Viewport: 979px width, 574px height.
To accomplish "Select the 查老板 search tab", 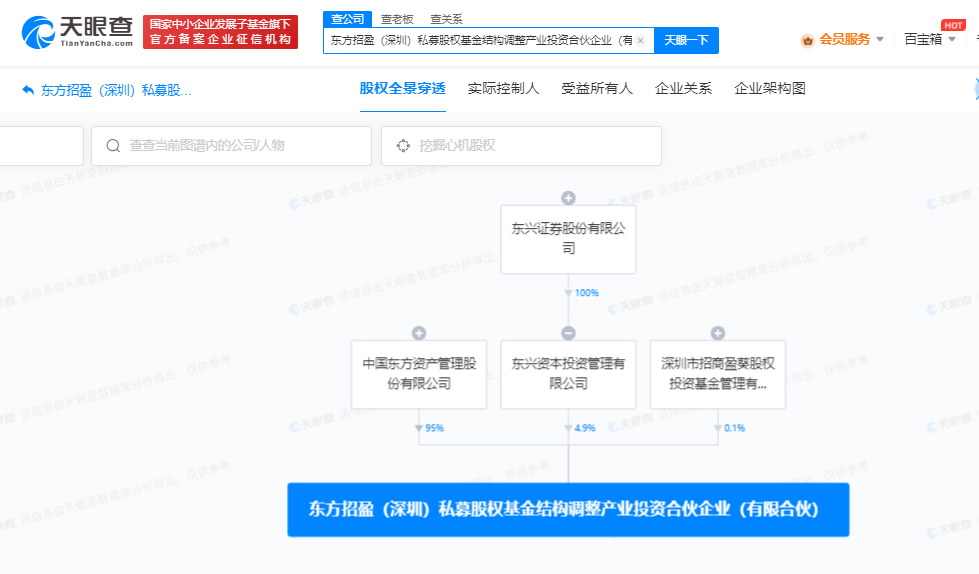I will (397, 19).
